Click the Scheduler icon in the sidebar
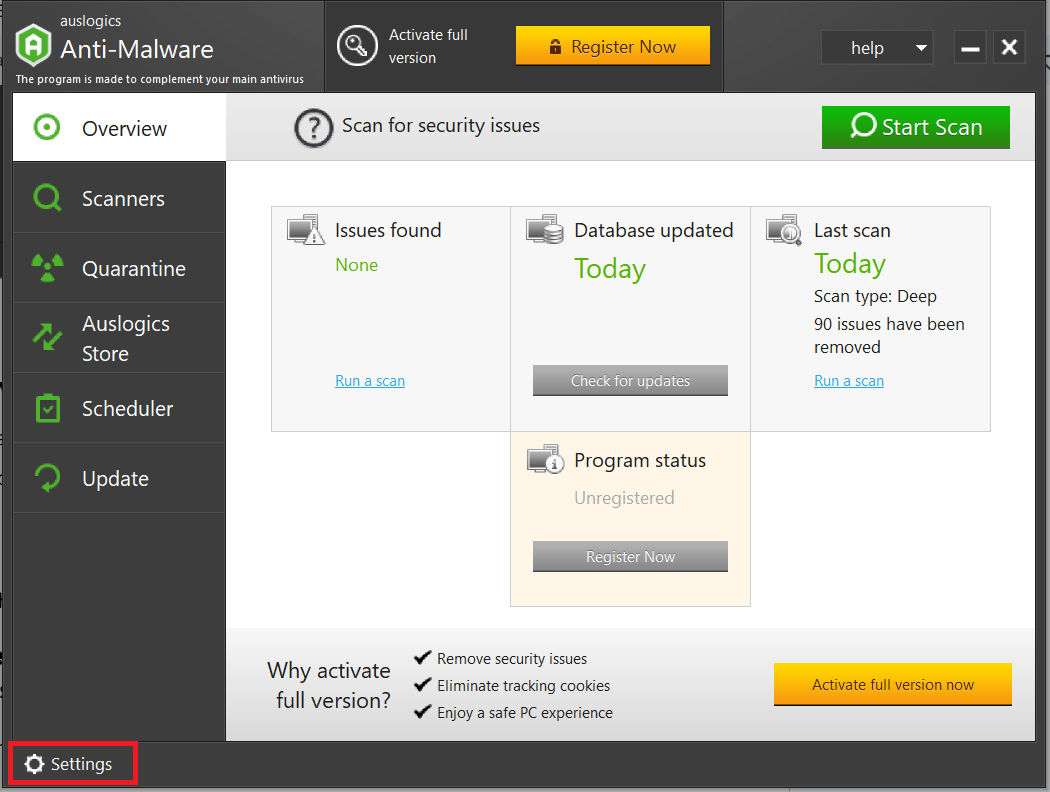1050x792 pixels. tap(47, 407)
